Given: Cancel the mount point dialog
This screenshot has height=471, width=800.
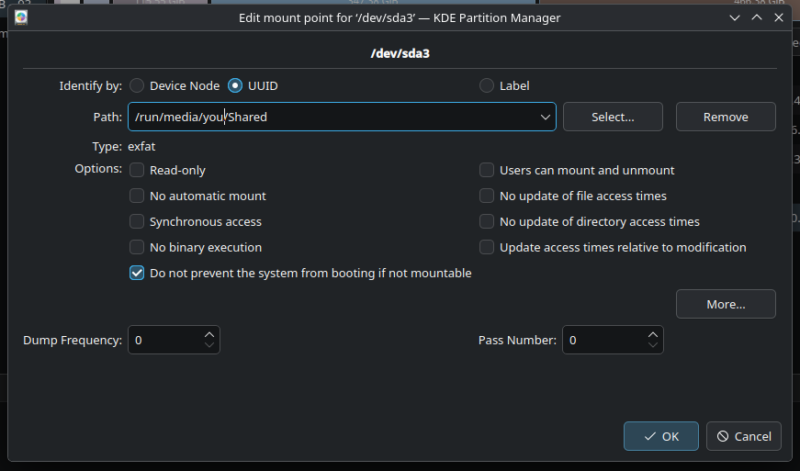Looking at the screenshot, I should point(744,436).
